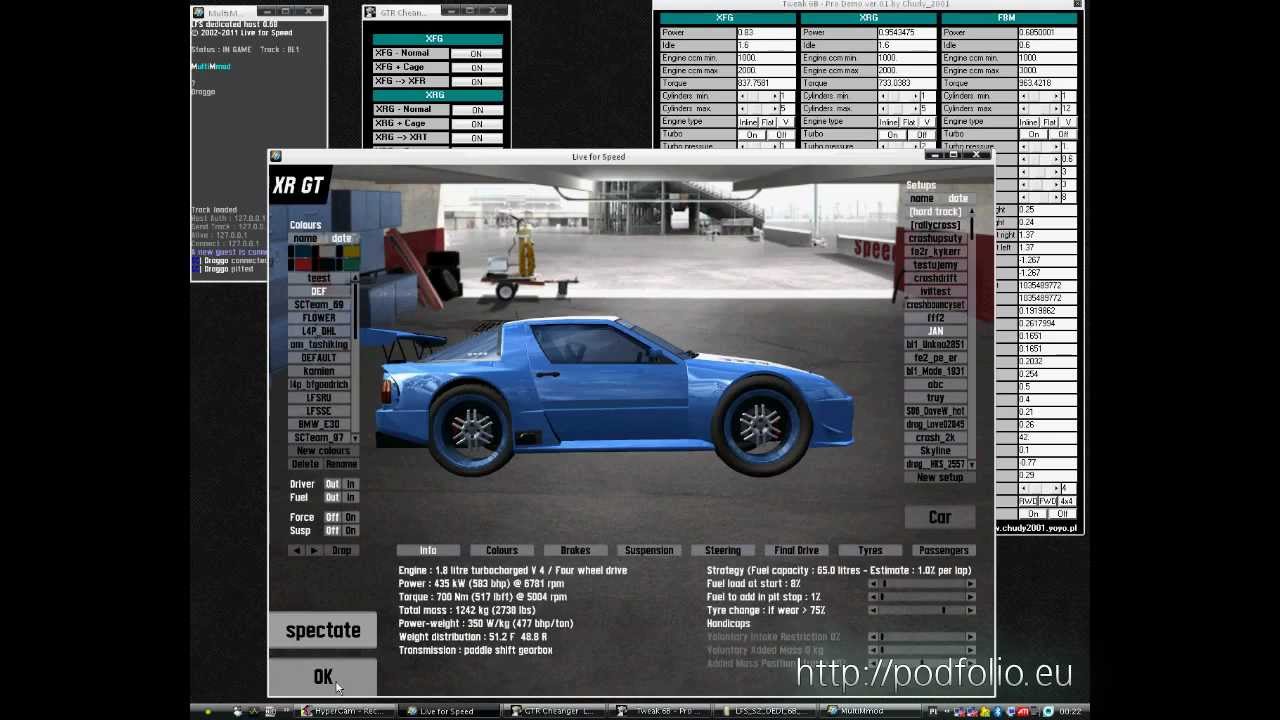Image resolution: width=1280 pixels, height=720 pixels.
Task: Set Fuel to In
Action: pyautogui.click(x=350, y=497)
